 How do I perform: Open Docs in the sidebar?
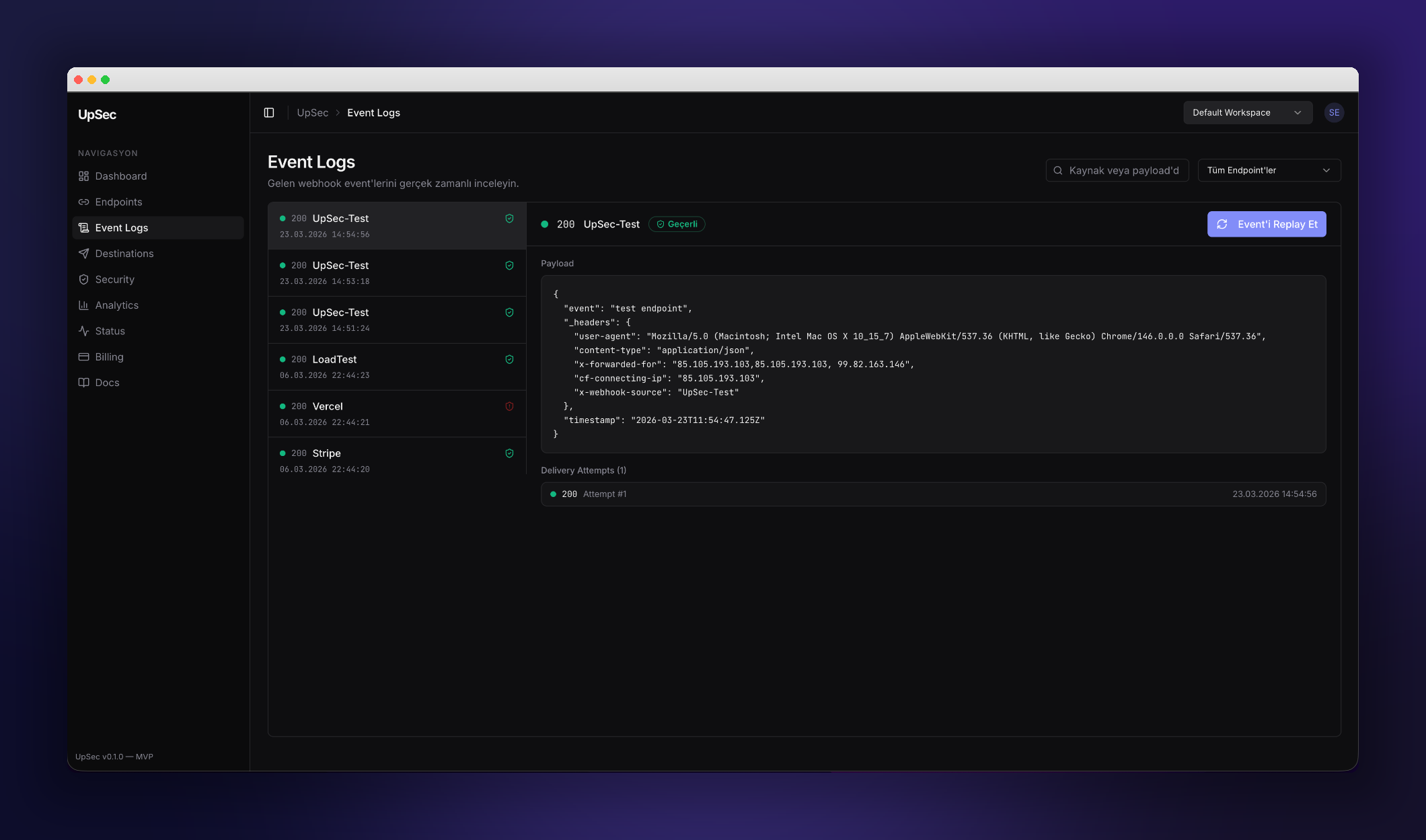pos(107,383)
